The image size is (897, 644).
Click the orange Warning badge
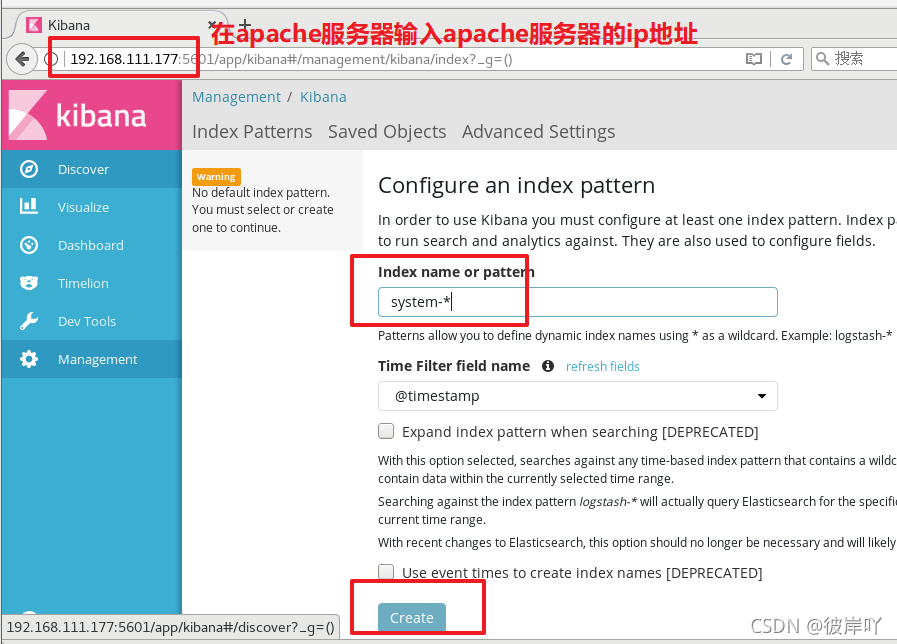click(216, 177)
